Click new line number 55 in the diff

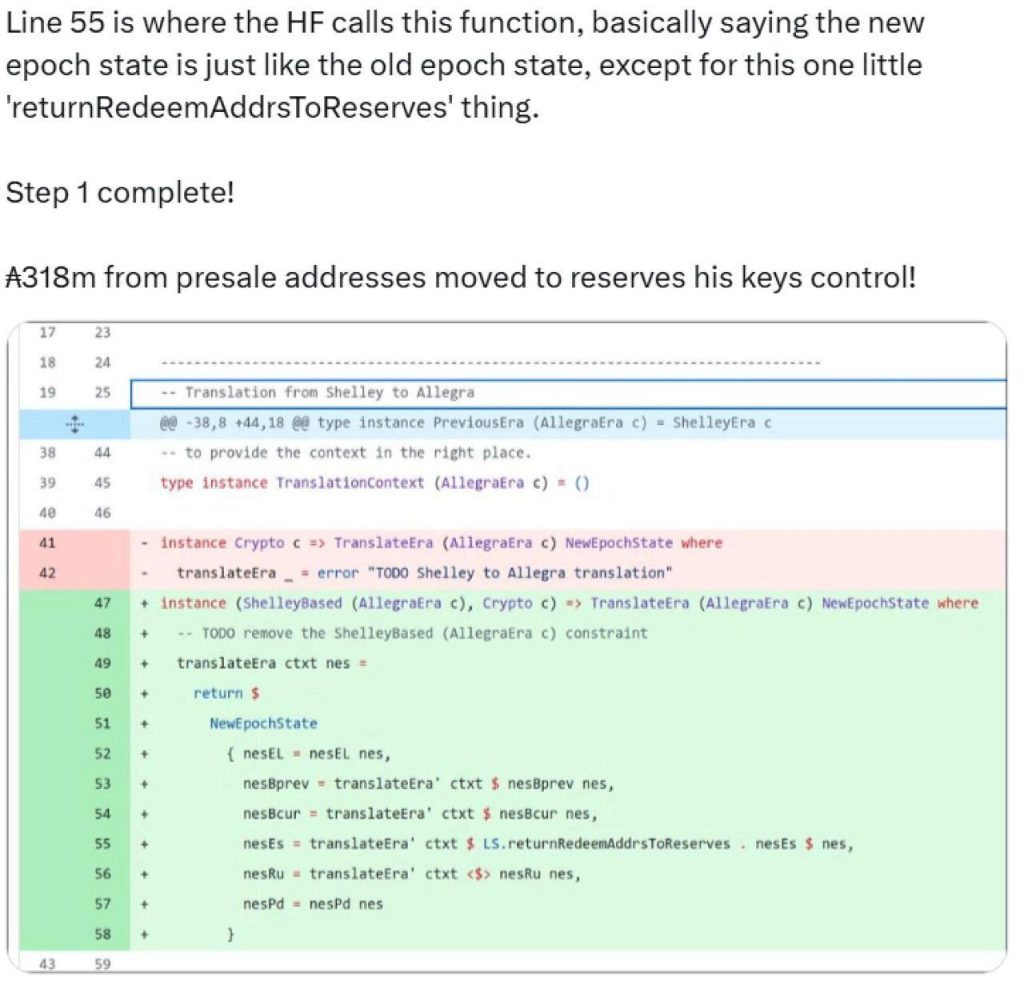[103, 844]
